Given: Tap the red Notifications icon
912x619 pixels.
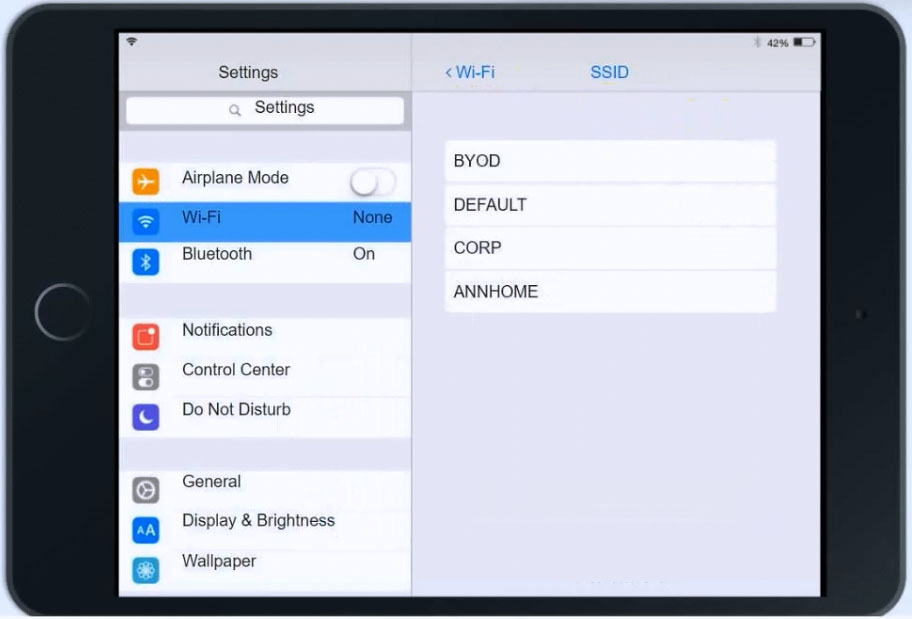Looking at the screenshot, I should [x=146, y=337].
